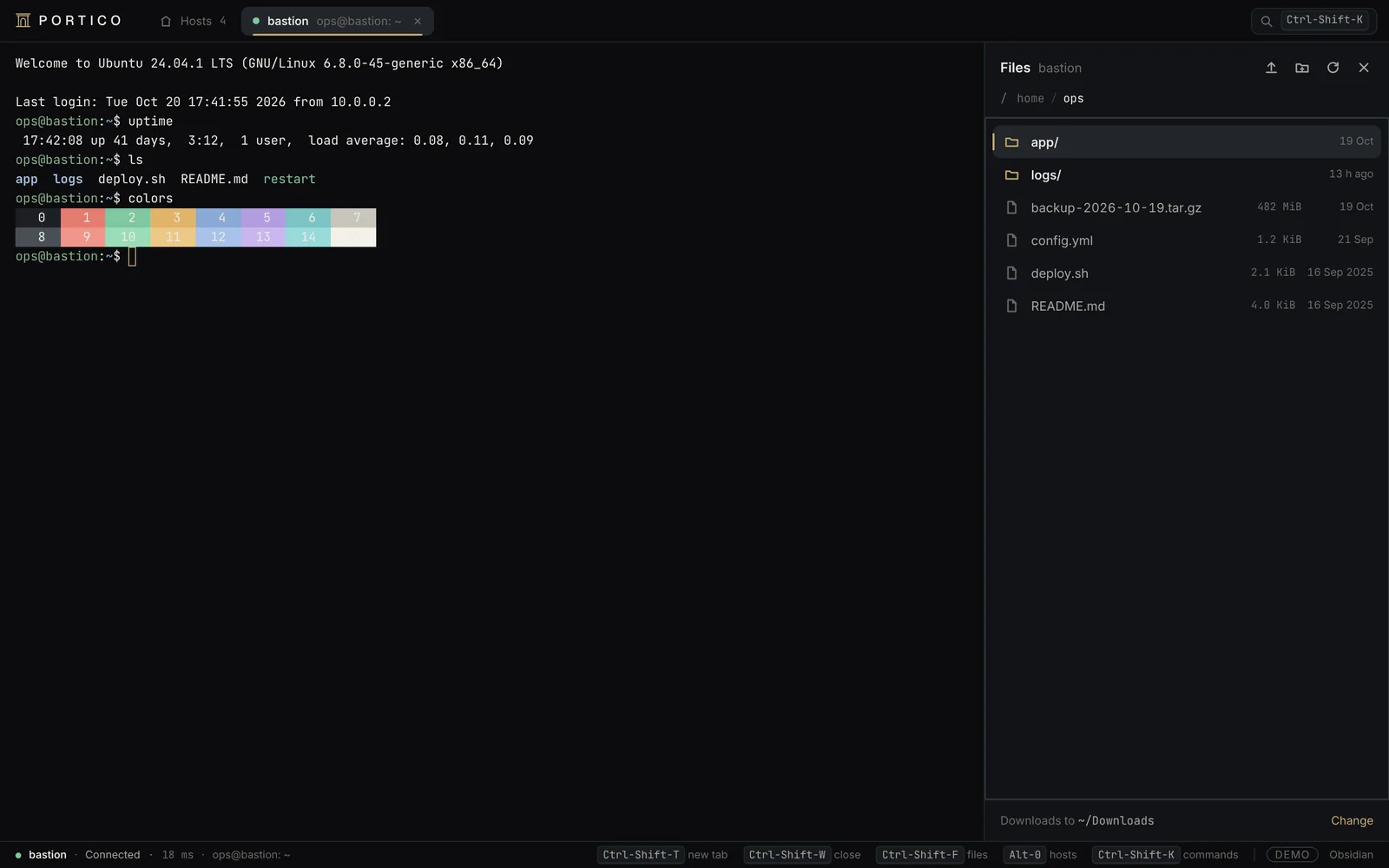Click Ctrl-Shift-F files shortcut
The image size is (1389, 868).
point(932,855)
